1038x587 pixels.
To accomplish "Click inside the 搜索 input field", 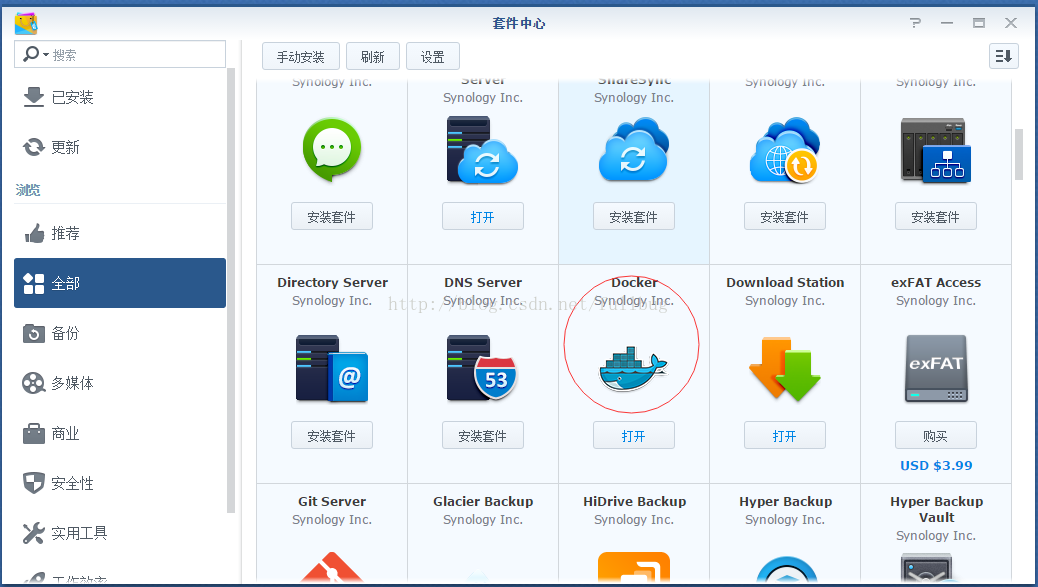I will coord(120,53).
